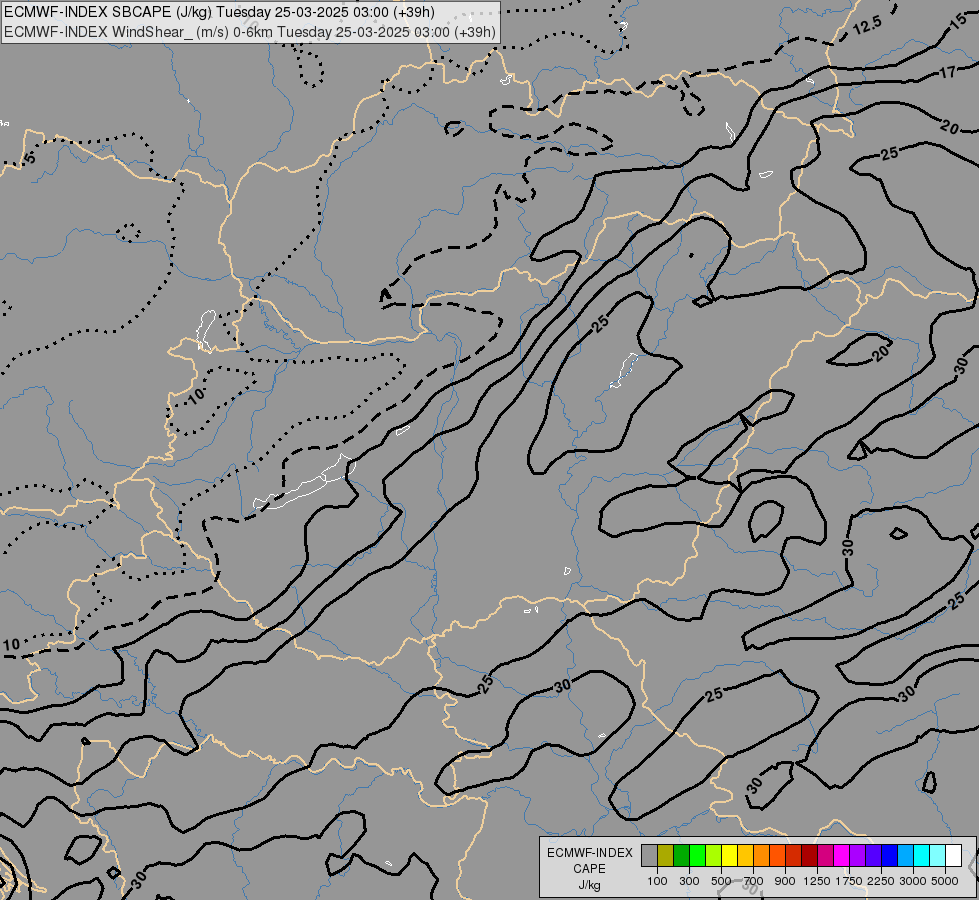Pick the white legend swatch

click(953, 855)
